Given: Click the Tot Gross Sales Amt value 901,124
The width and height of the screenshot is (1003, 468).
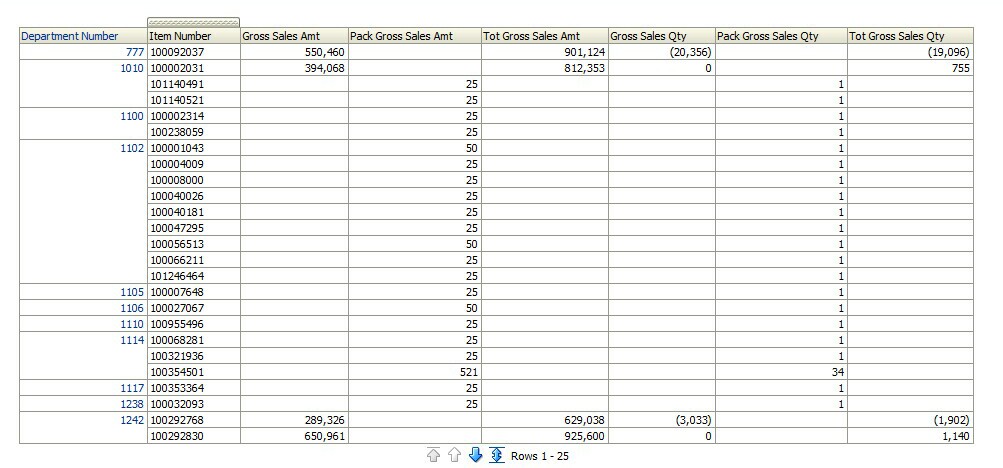Looking at the screenshot, I should point(585,52).
